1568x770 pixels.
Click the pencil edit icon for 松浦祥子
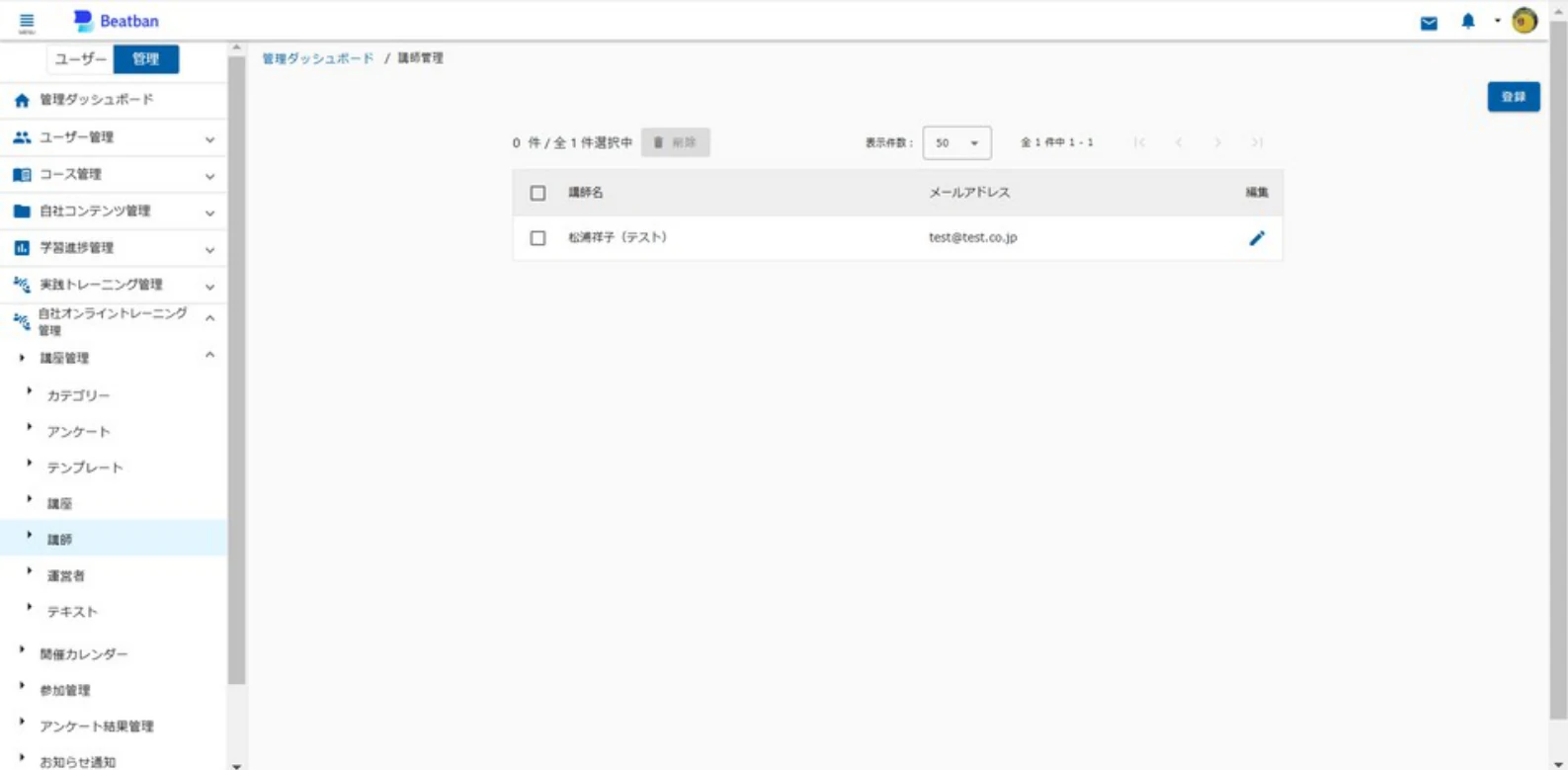(1257, 238)
